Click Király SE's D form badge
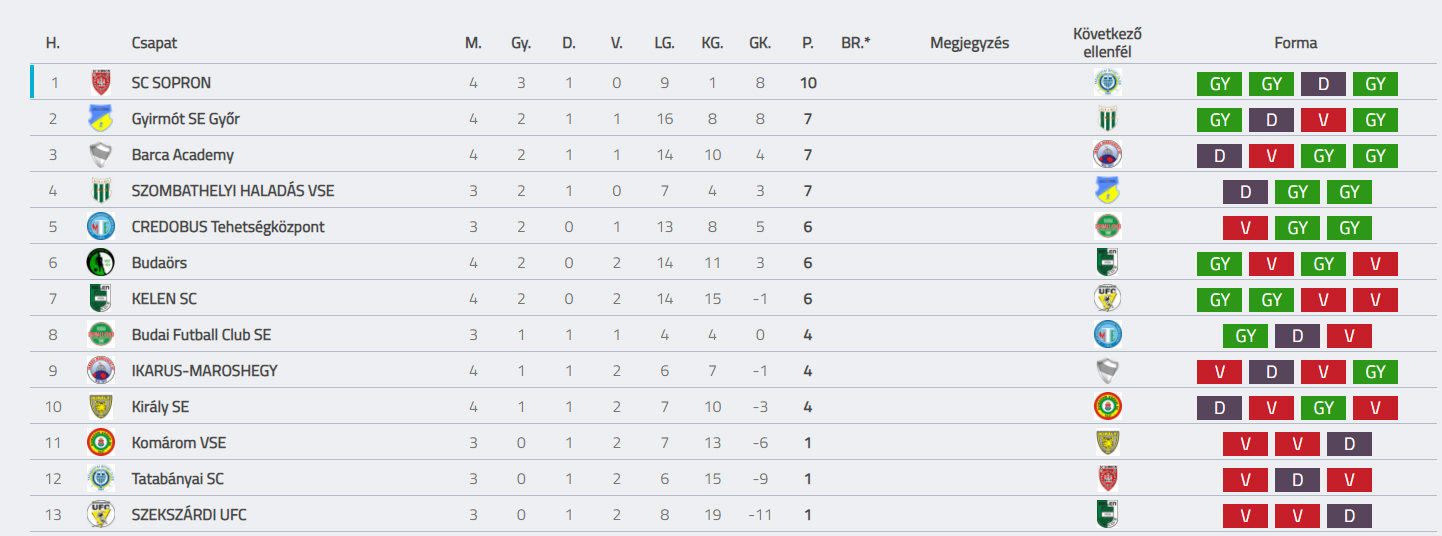 1220,408
